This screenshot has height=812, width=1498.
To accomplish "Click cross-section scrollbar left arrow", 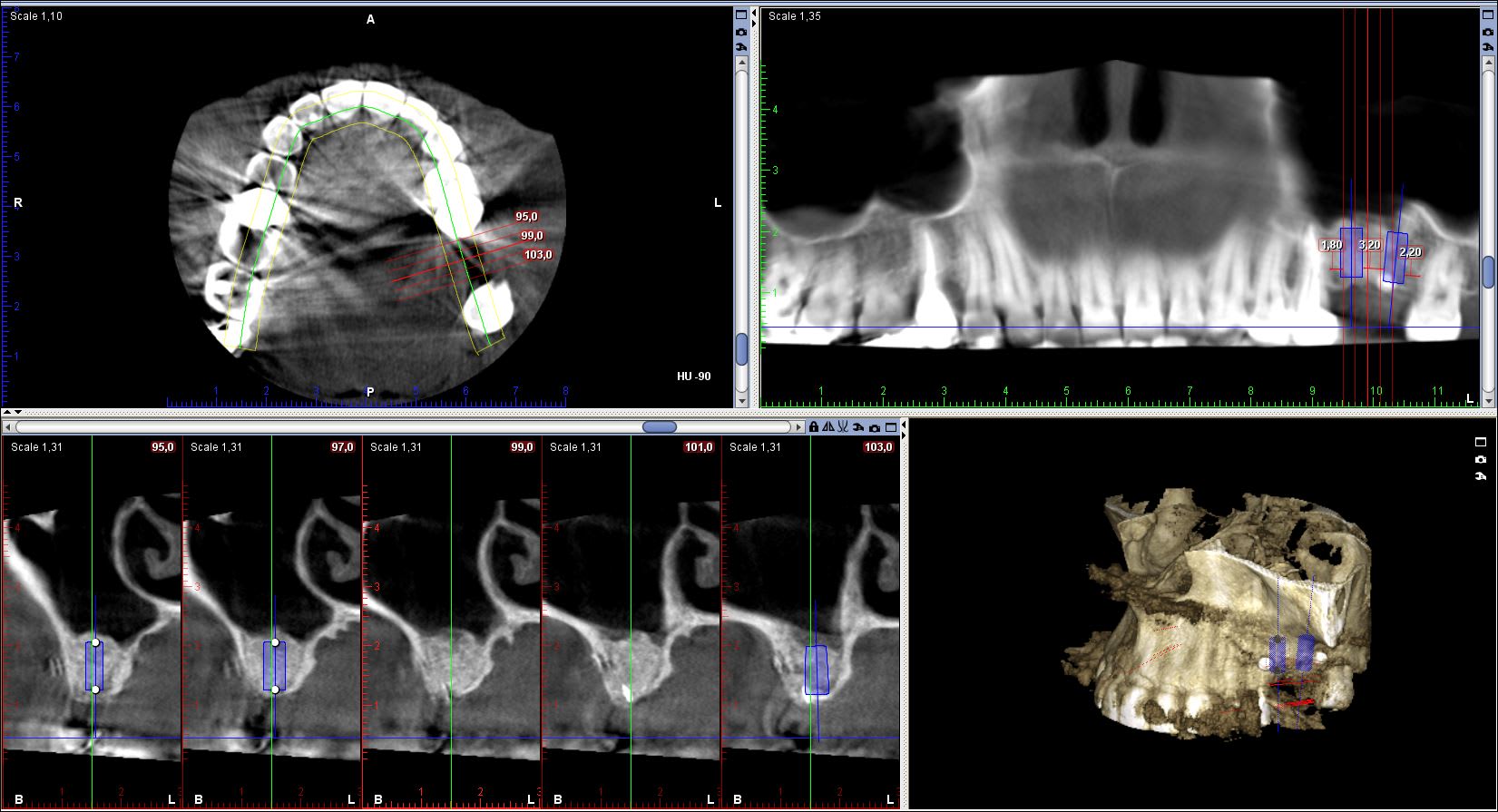I will 7,426.
